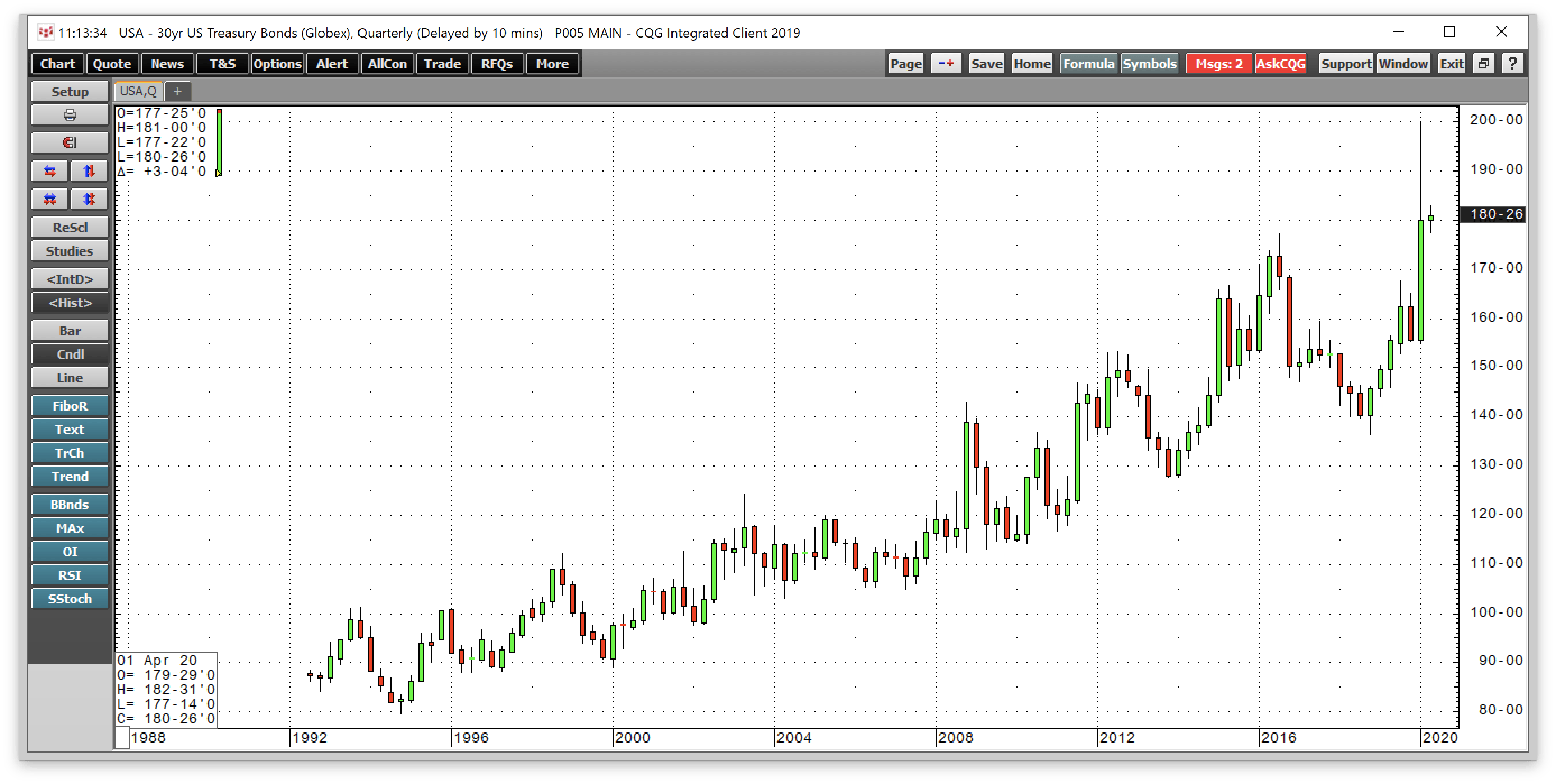Image resolution: width=1556 pixels, height=784 pixels.
Task: Click the CQG app icon in title bar
Action: point(45,32)
